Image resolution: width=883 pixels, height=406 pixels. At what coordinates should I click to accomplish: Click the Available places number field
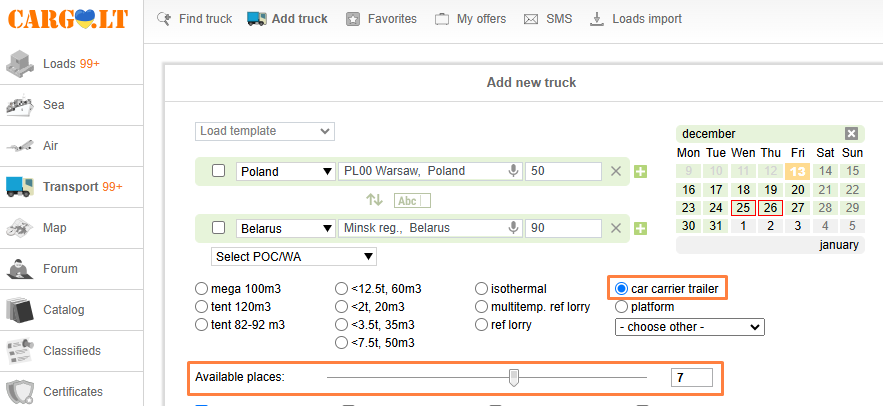[x=692, y=377]
